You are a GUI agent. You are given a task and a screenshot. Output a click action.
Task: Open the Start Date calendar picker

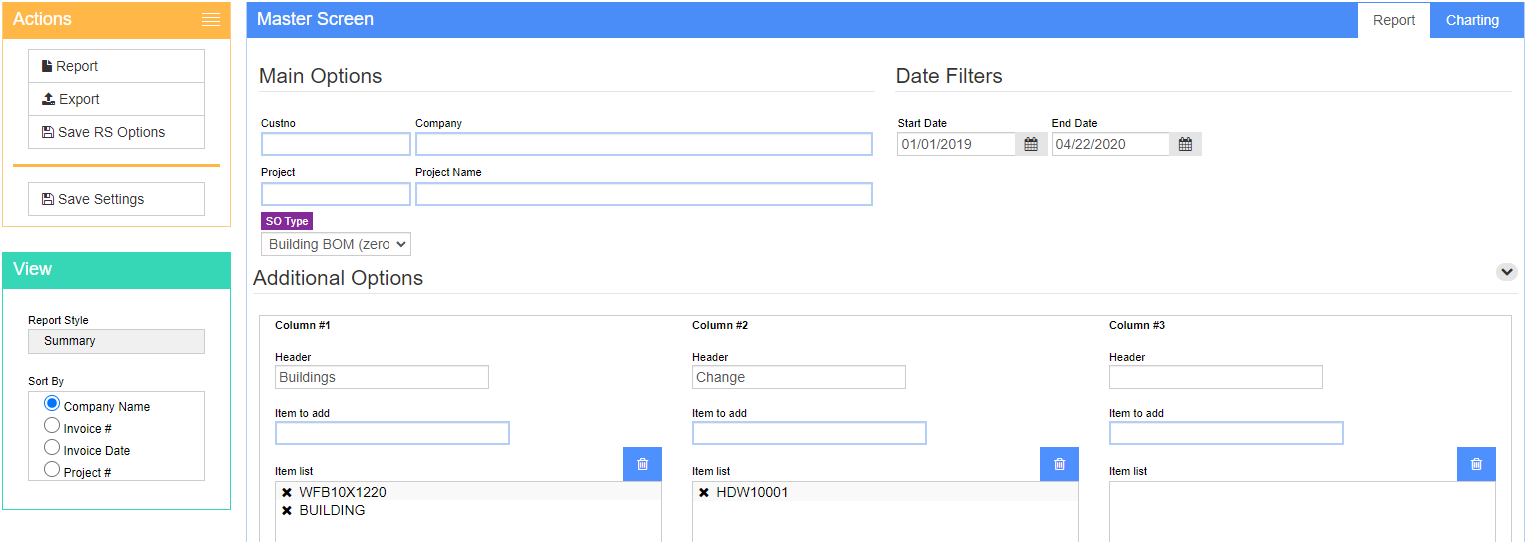tap(1031, 144)
